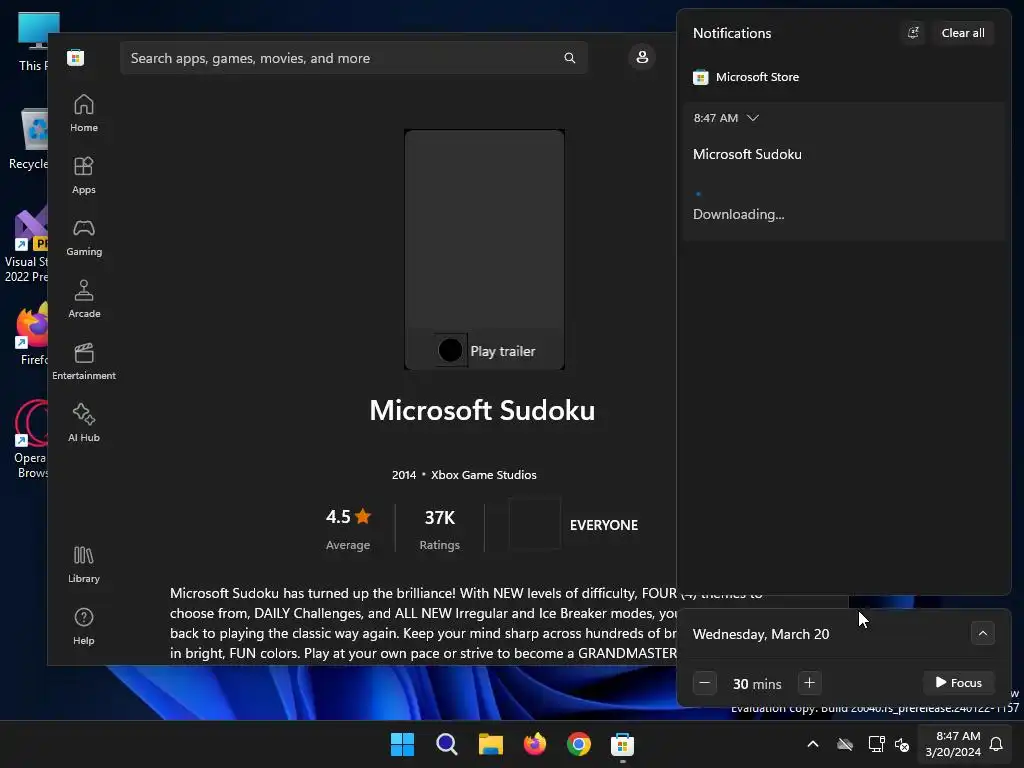Image resolution: width=1024 pixels, height=768 pixels.
Task: Launch Firefox from the taskbar
Action: pos(535,744)
